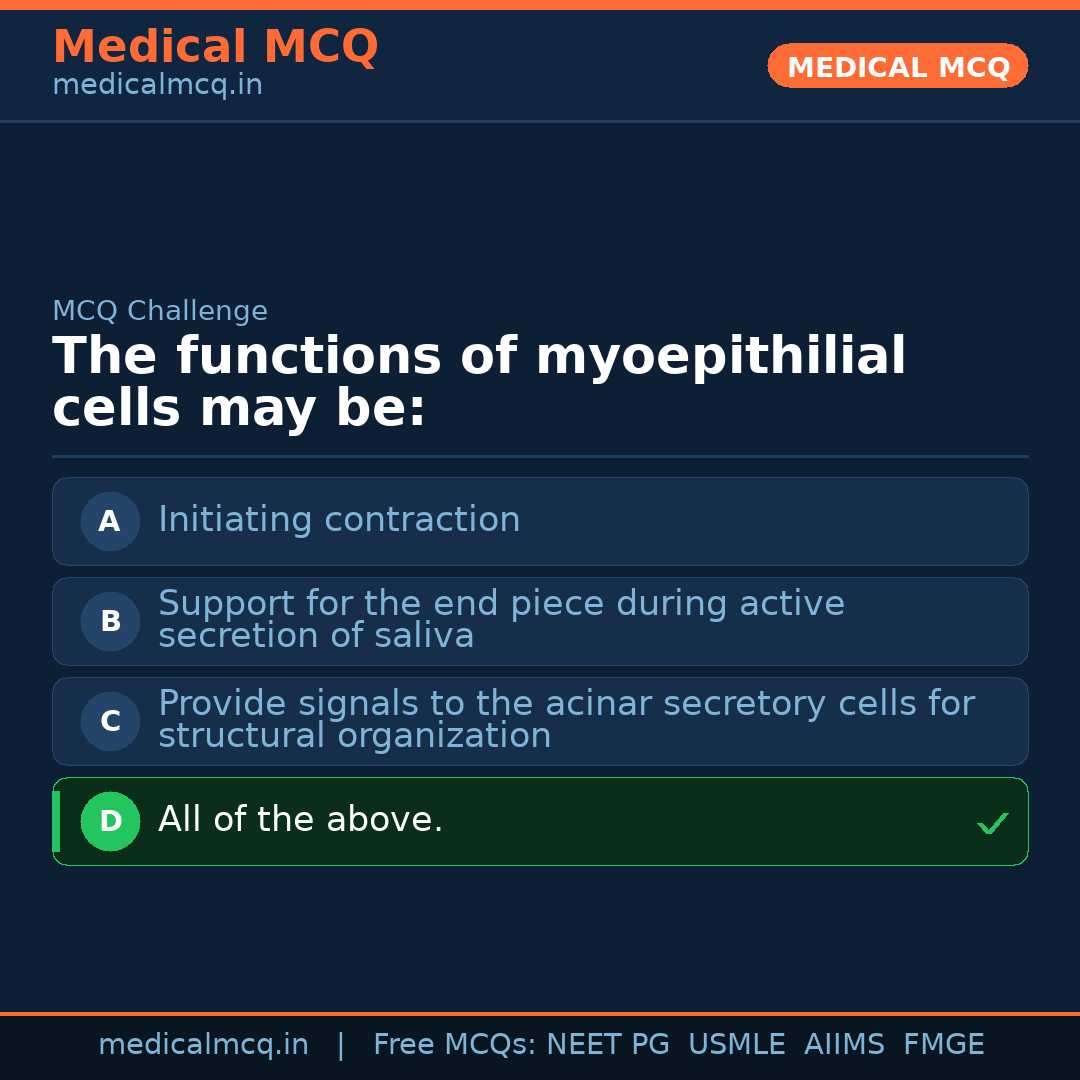This screenshot has height=1080, width=1080.
Task: Click the green D option circle
Action: click(110, 821)
